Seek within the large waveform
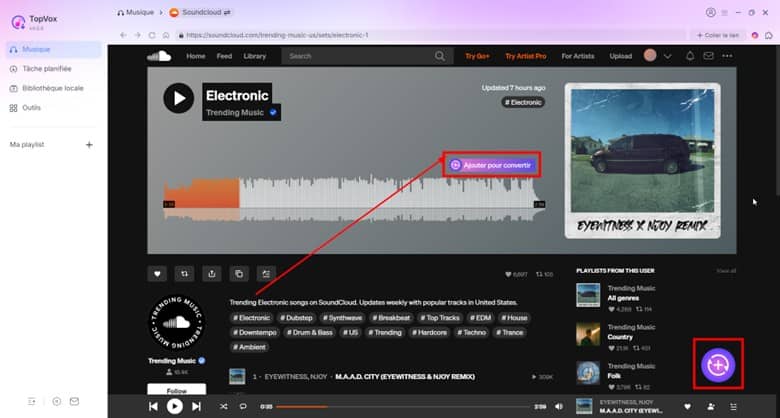This screenshot has height=418, width=780. pos(355,199)
